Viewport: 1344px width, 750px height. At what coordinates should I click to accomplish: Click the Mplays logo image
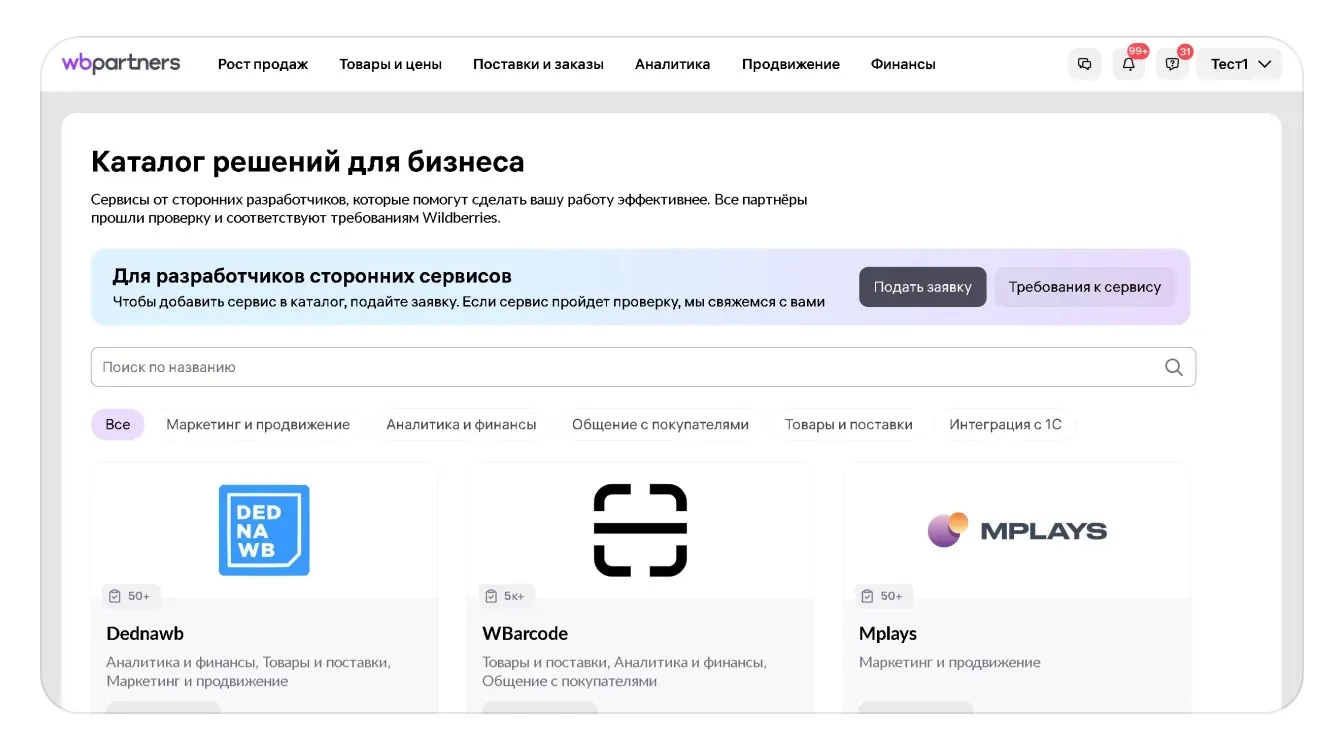point(1016,530)
